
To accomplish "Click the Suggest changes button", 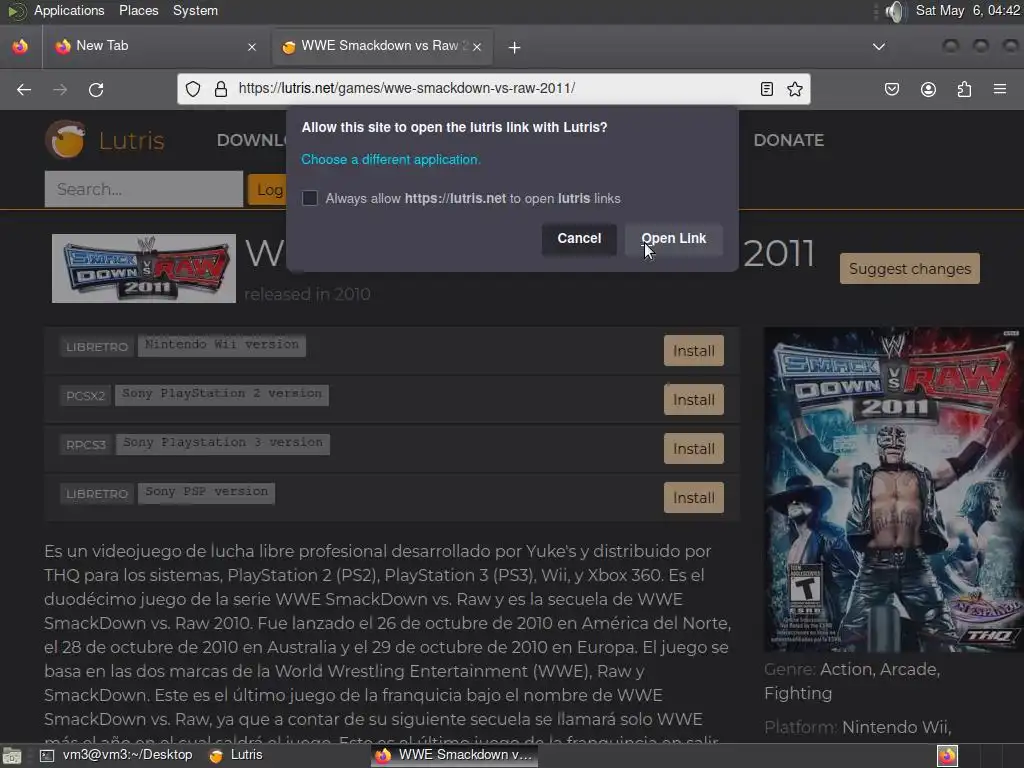I will pos(910,268).
